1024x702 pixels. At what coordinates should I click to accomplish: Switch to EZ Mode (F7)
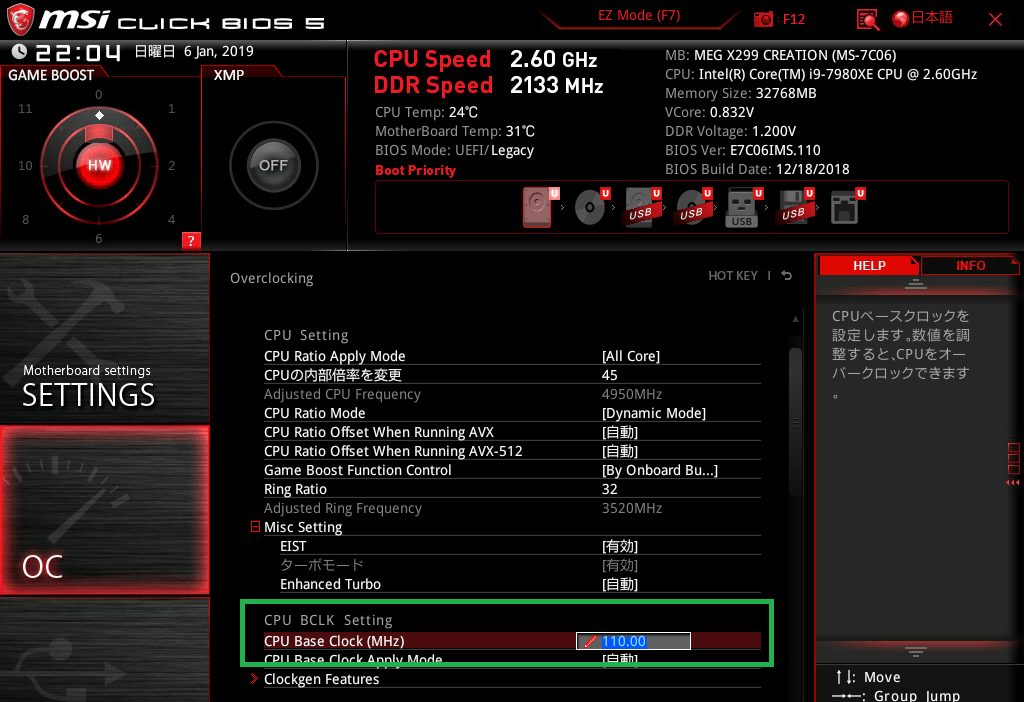point(639,16)
